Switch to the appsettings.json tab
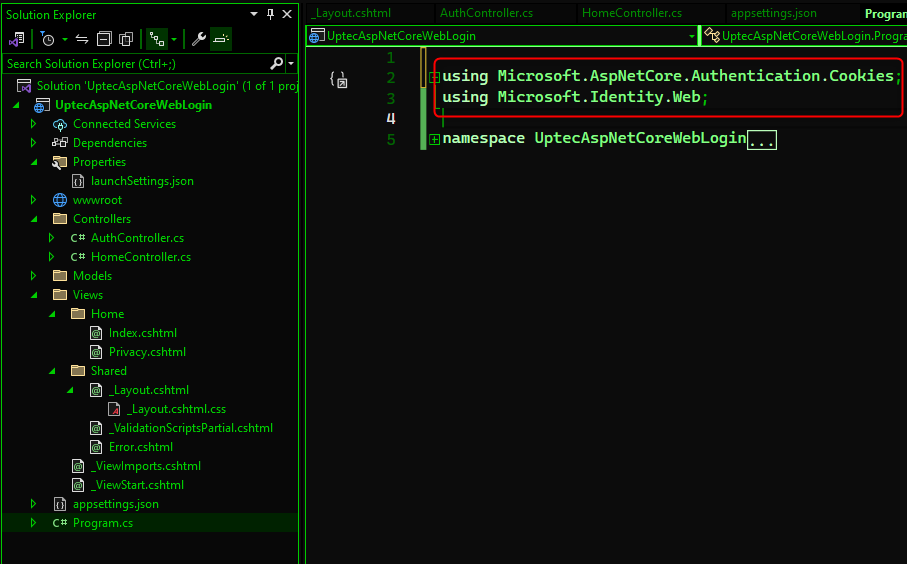This screenshot has width=907, height=564. pos(773,13)
